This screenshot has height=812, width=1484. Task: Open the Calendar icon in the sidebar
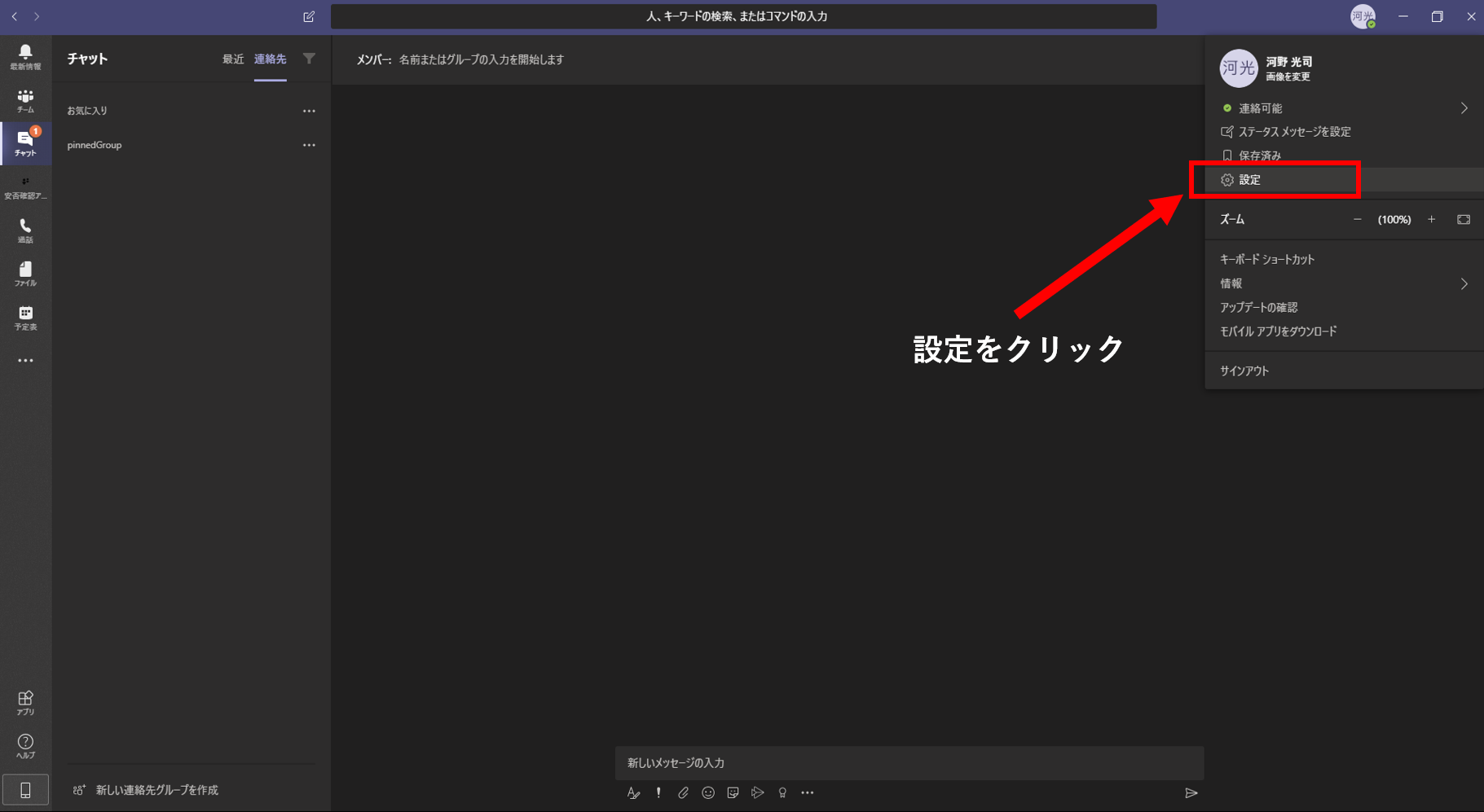coord(25,317)
